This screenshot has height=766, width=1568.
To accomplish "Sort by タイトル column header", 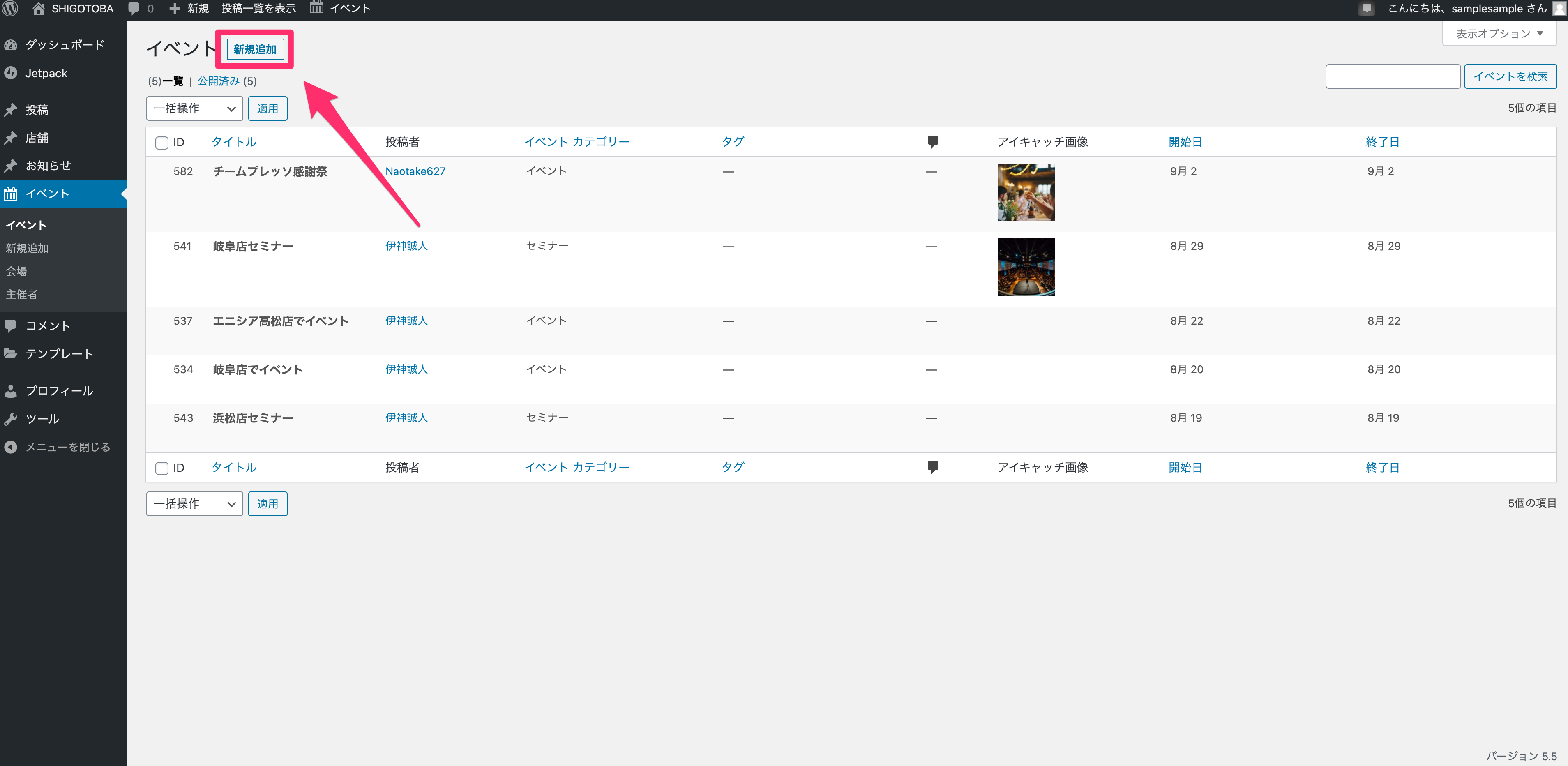I will click(x=234, y=142).
